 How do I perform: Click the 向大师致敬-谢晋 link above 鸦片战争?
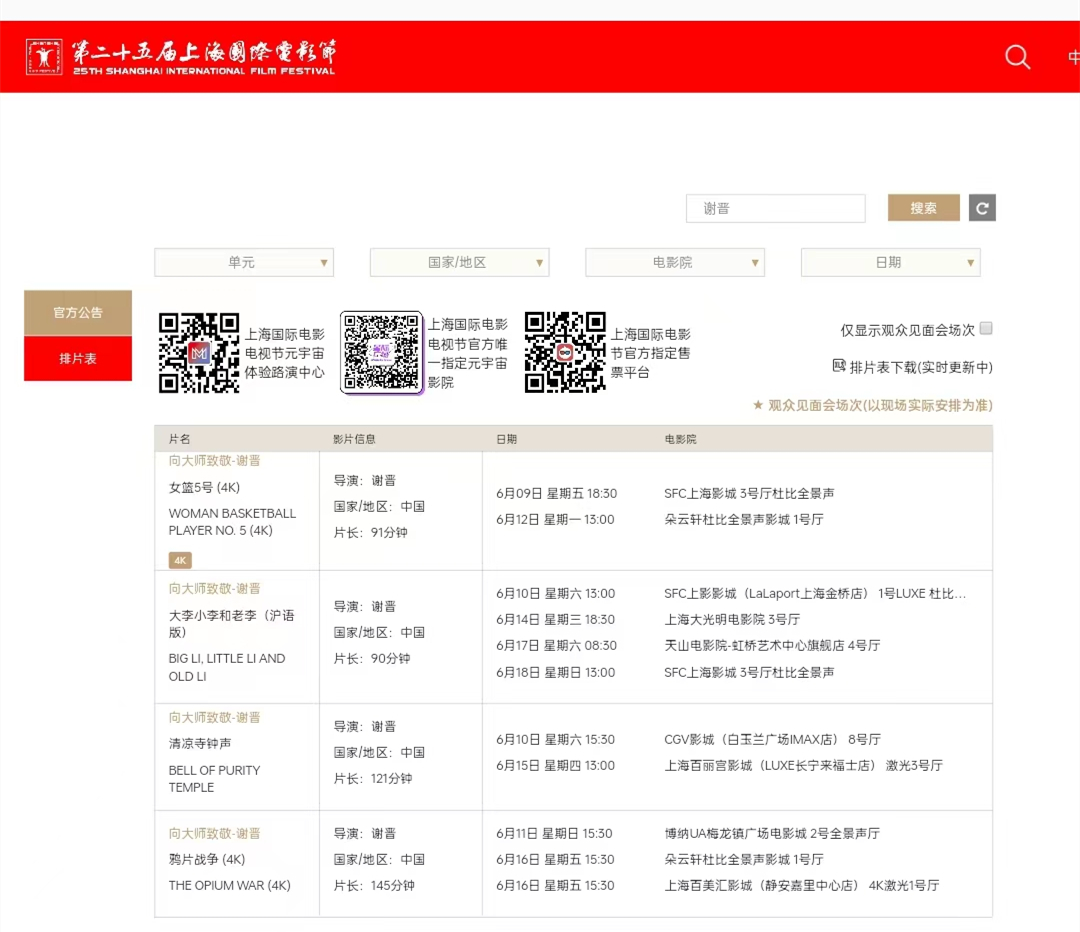point(215,833)
